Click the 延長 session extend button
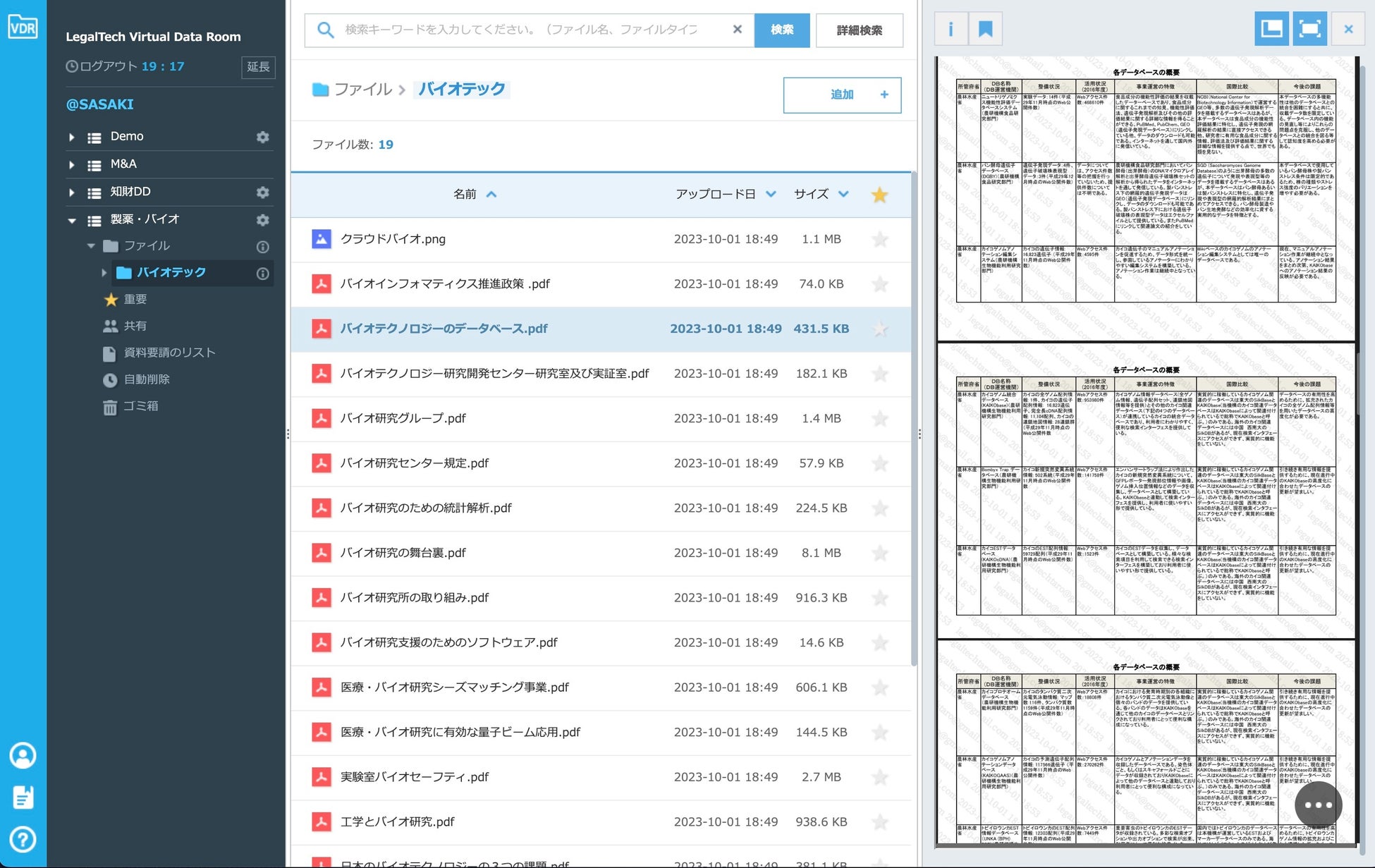The height and width of the screenshot is (868, 1375). [257, 67]
